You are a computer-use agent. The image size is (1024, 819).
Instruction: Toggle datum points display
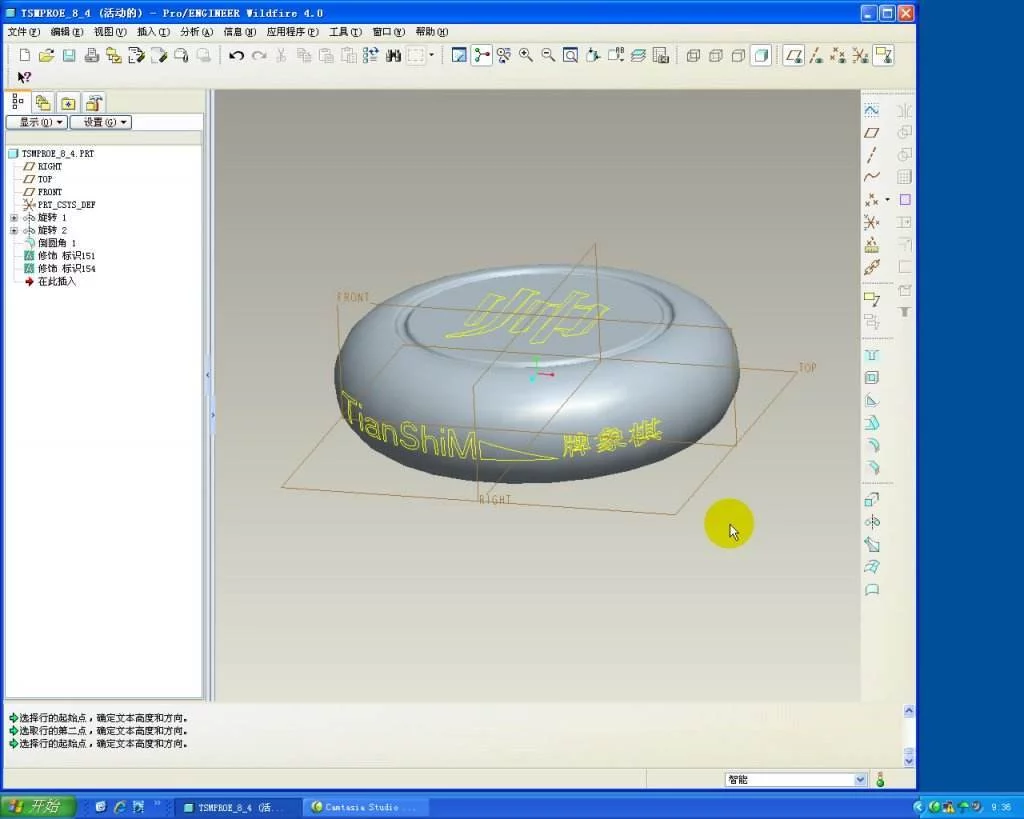tap(838, 56)
